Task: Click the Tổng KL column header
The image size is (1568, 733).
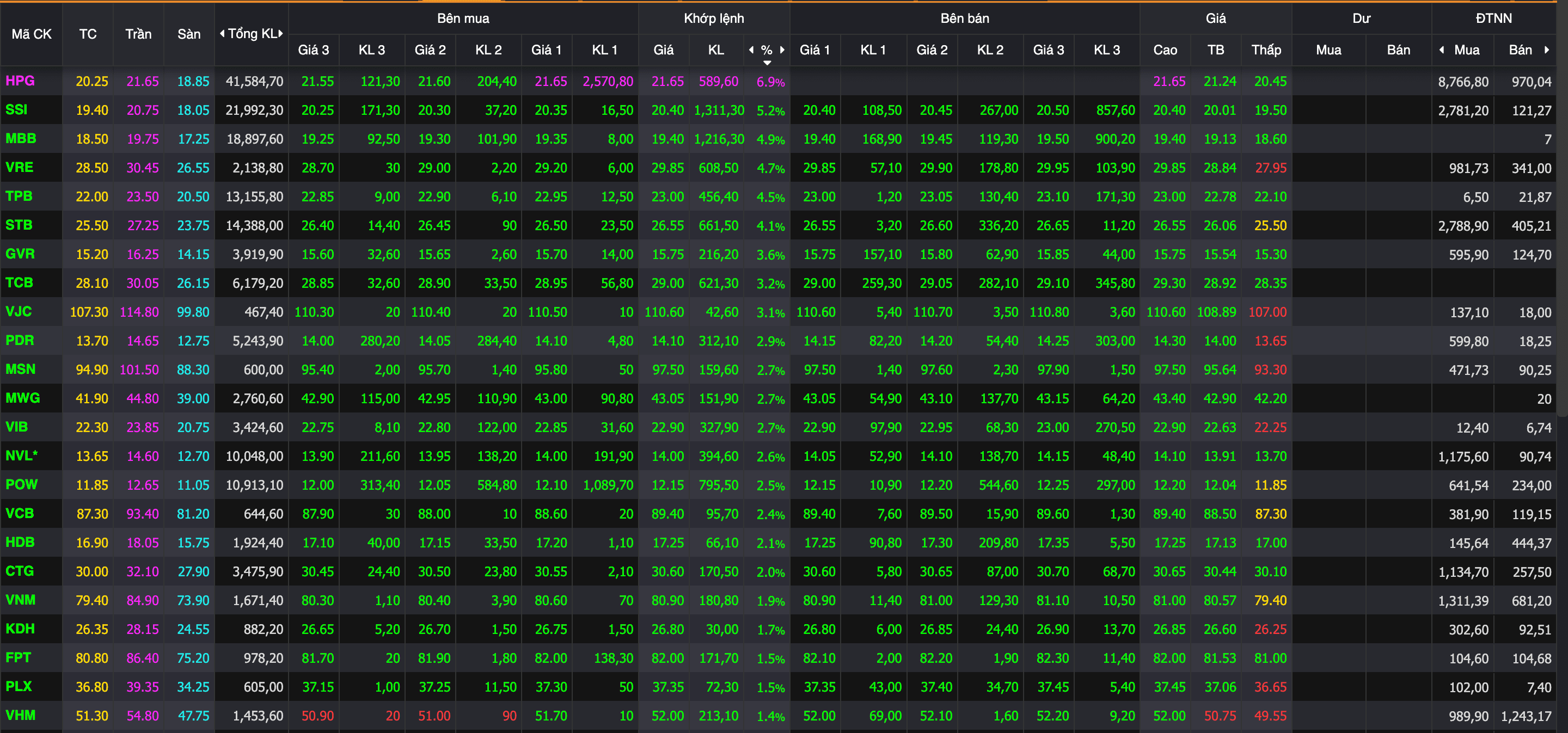Action: point(252,33)
